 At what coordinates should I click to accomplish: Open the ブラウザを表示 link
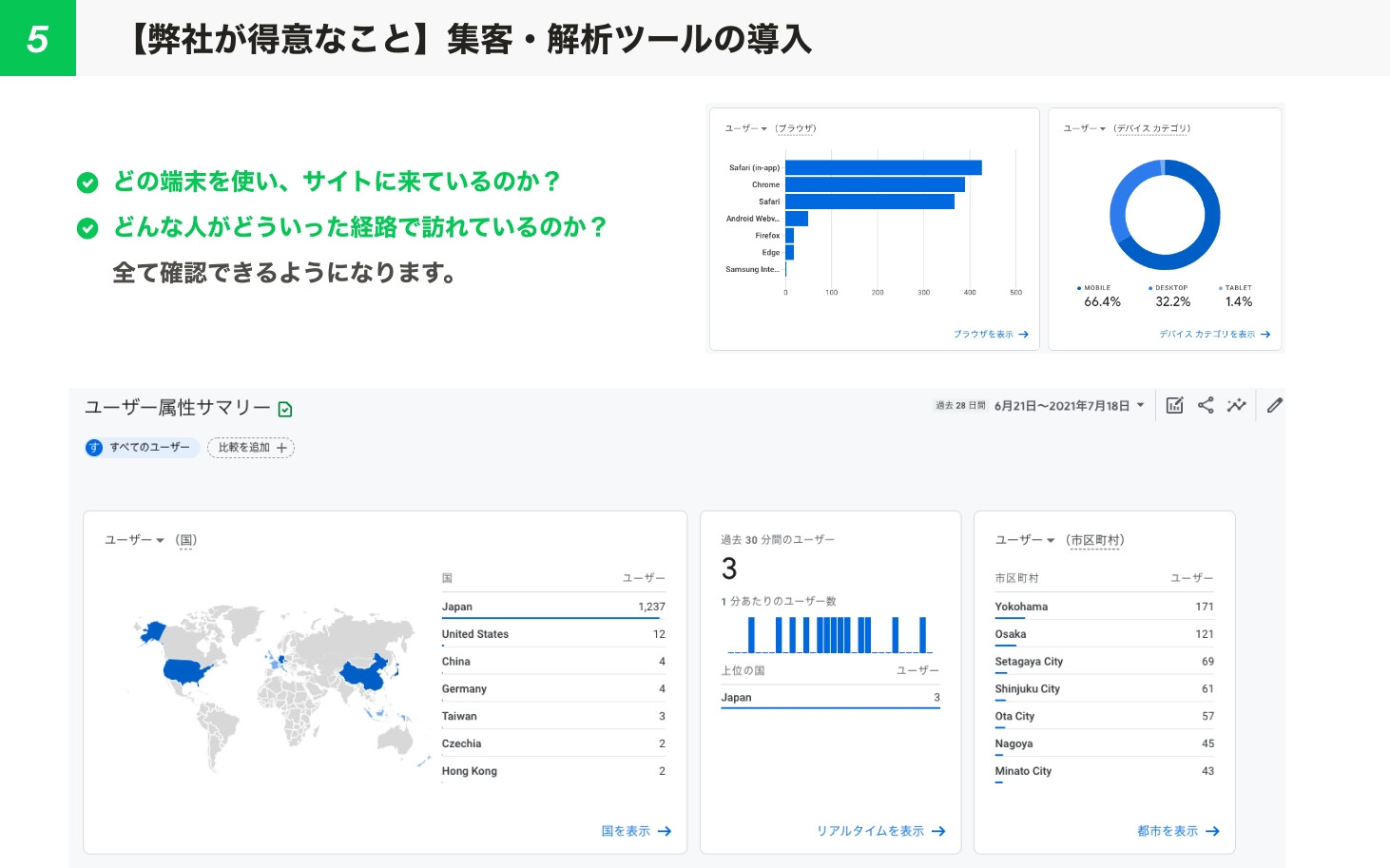986,334
